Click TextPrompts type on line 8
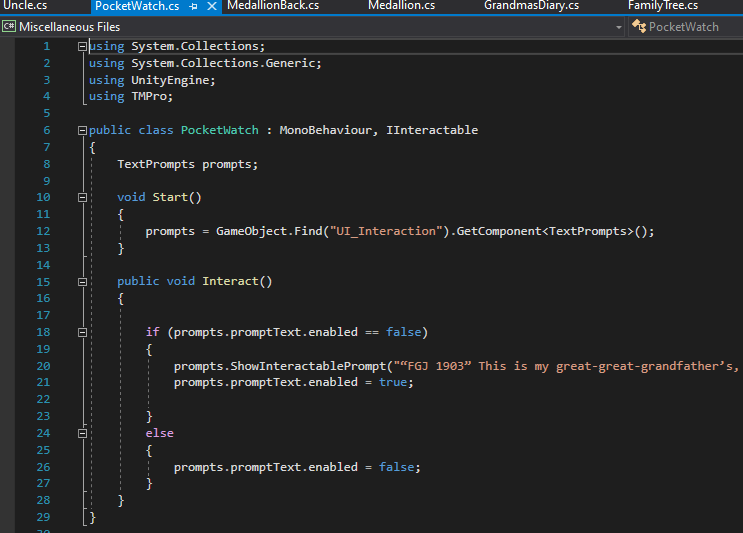743x533 pixels. (156, 164)
